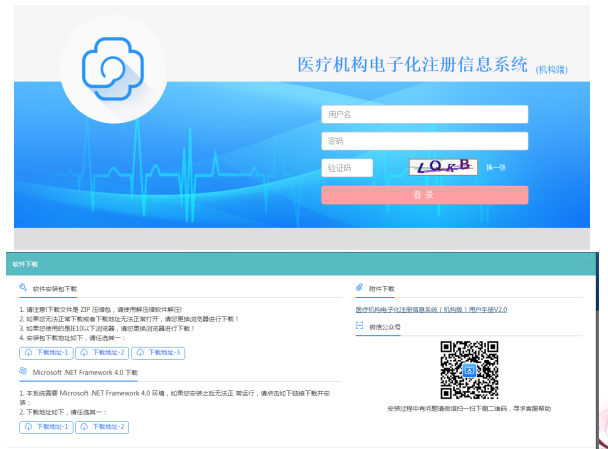Viewport: 608px width, 449px height.
Task: Download installer via 下载地址-1 button
Action: point(46,352)
